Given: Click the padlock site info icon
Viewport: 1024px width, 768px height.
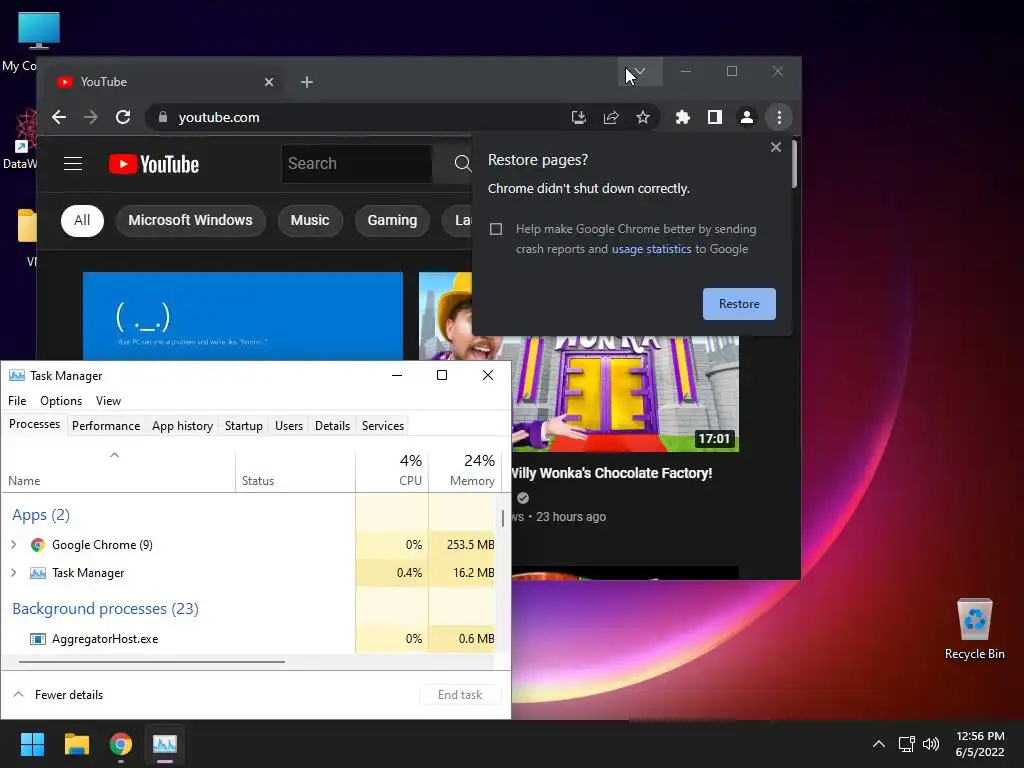Looking at the screenshot, I should (163, 117).
